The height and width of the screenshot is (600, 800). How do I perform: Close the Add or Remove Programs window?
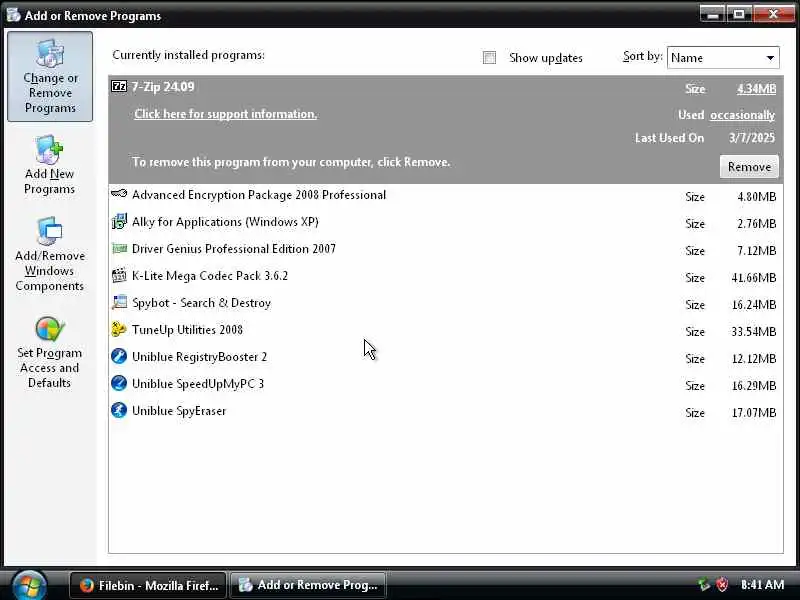773,14
